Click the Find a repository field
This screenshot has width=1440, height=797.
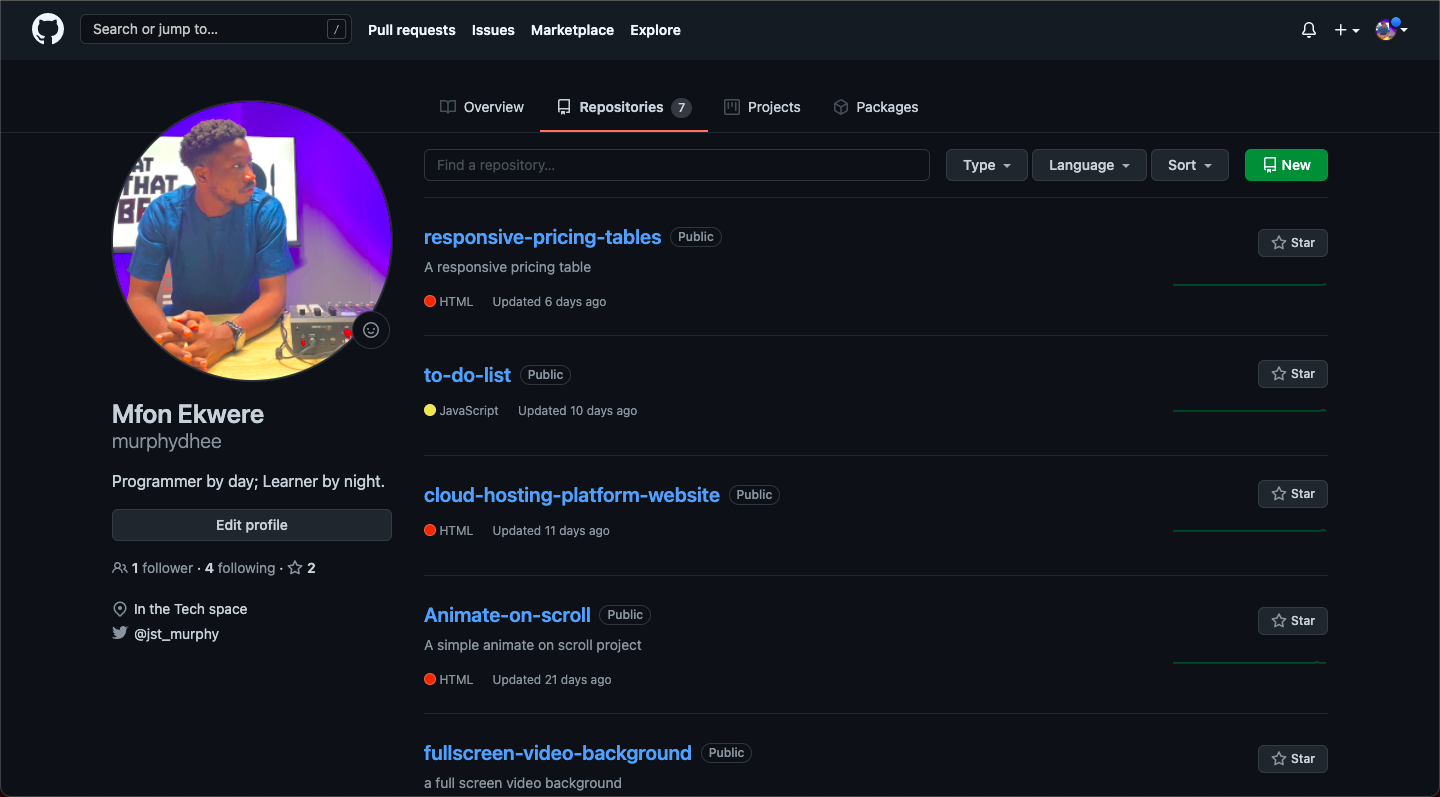[676, 165]
